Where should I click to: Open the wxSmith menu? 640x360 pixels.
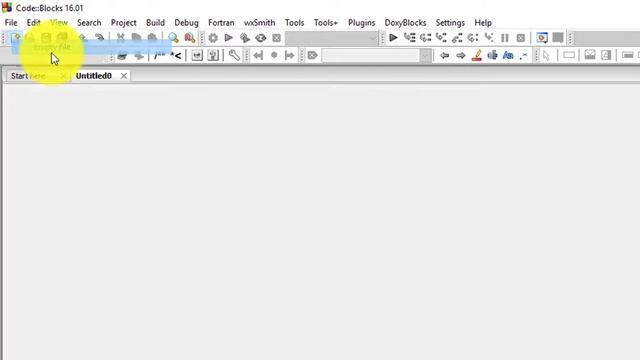point(260,23)
